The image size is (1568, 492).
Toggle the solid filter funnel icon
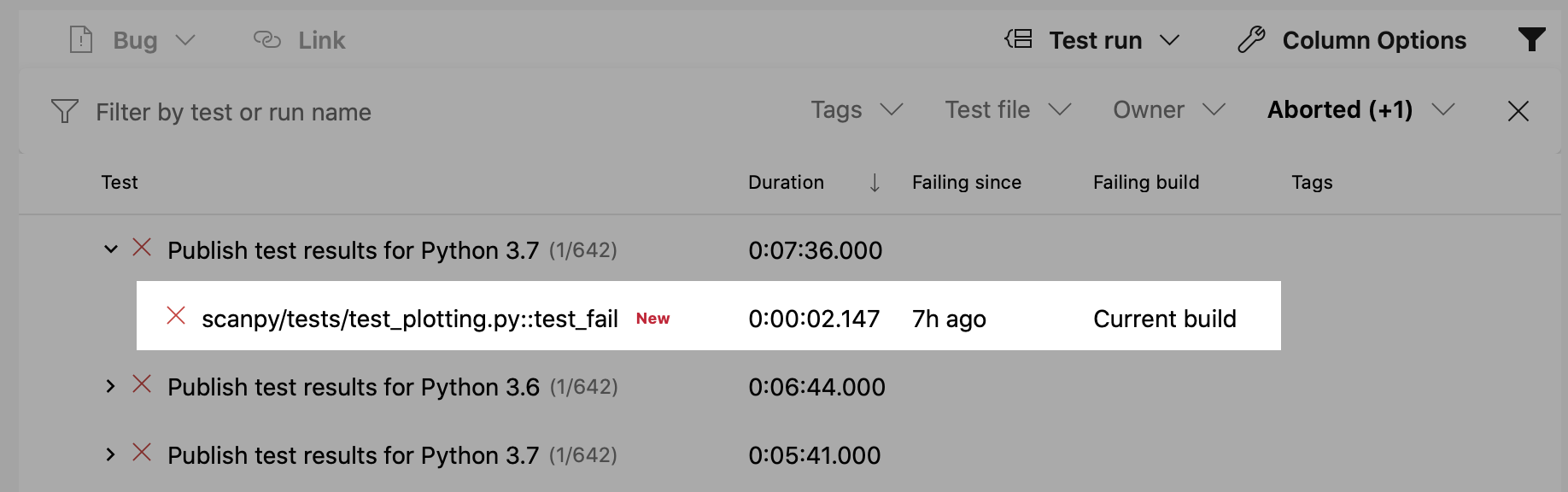(1531, 39)
